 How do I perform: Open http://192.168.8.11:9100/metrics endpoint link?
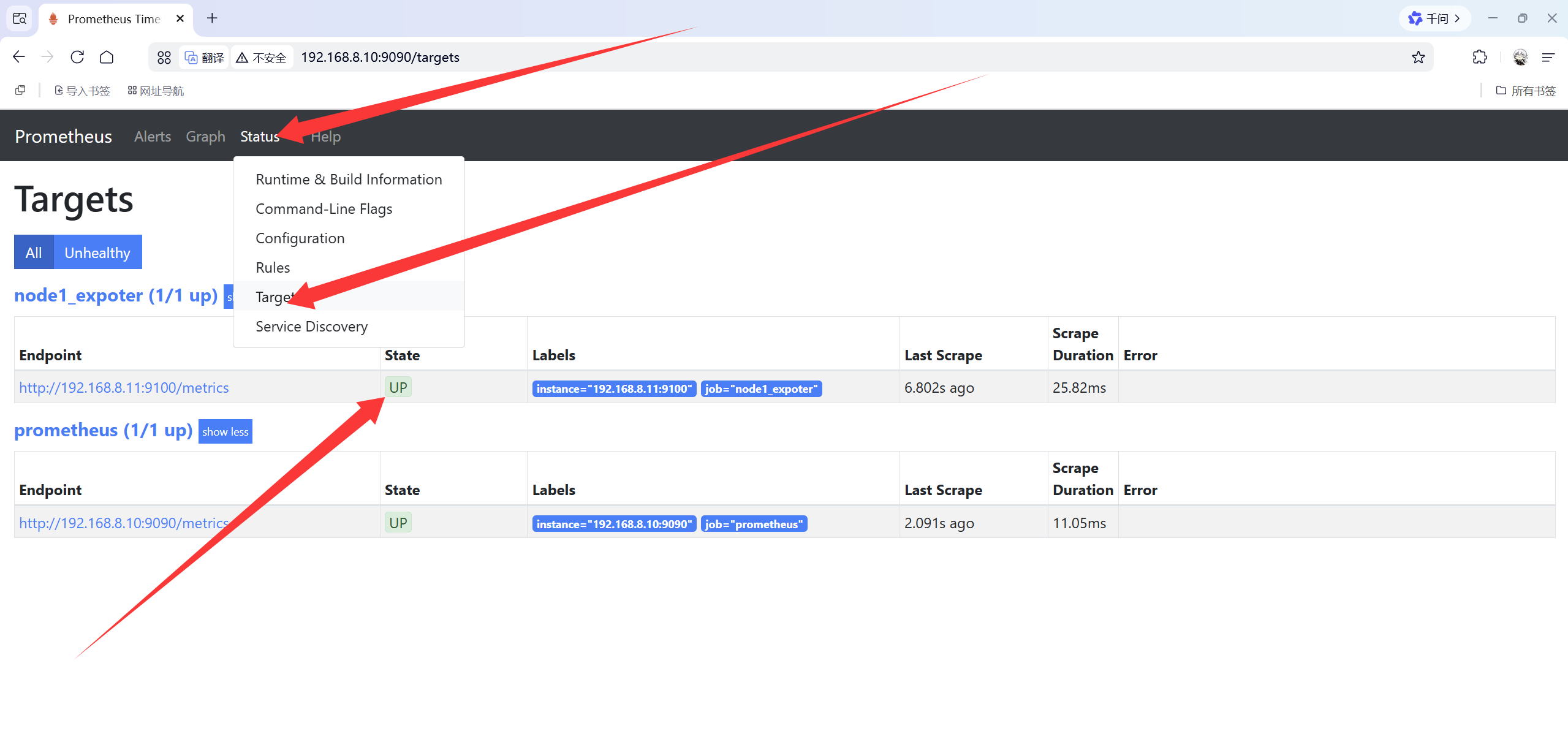pyautogui.click(x=124, y=388)
